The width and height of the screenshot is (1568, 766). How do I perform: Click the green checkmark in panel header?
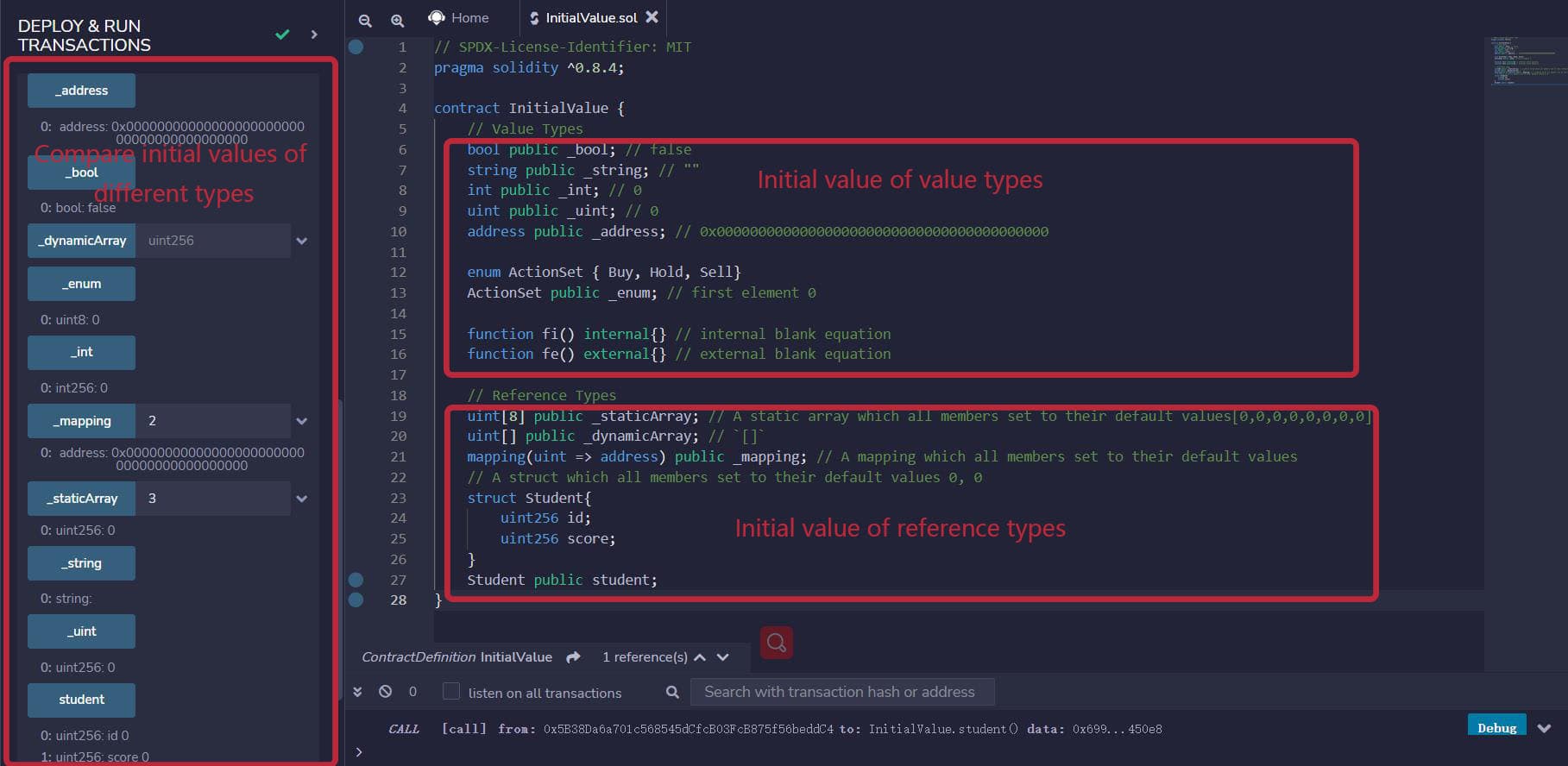pos(282,35)
